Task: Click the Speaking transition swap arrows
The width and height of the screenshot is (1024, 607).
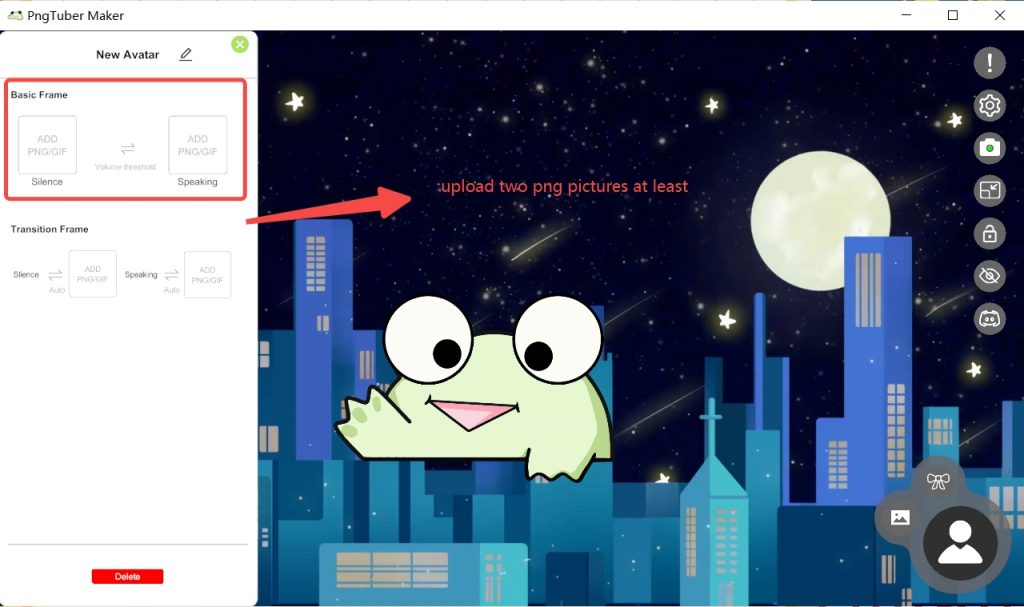Action: [170, 273]
